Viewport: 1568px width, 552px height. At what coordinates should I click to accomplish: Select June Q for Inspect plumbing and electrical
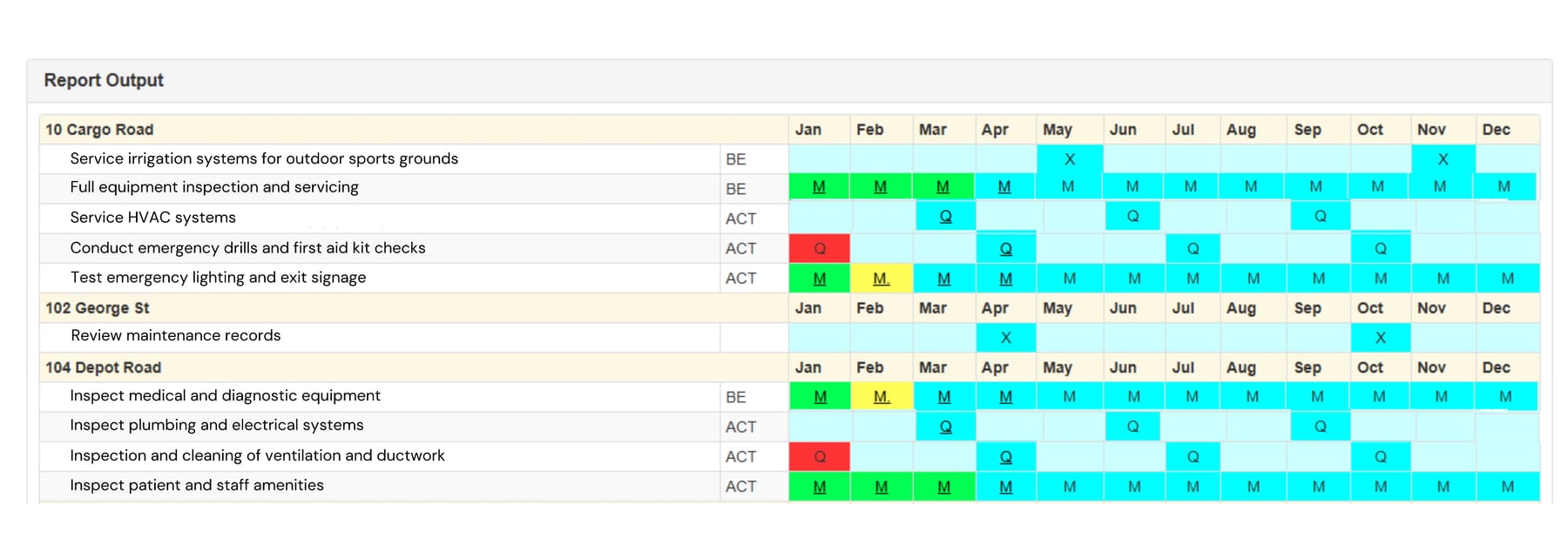(x=1132, y=427)
